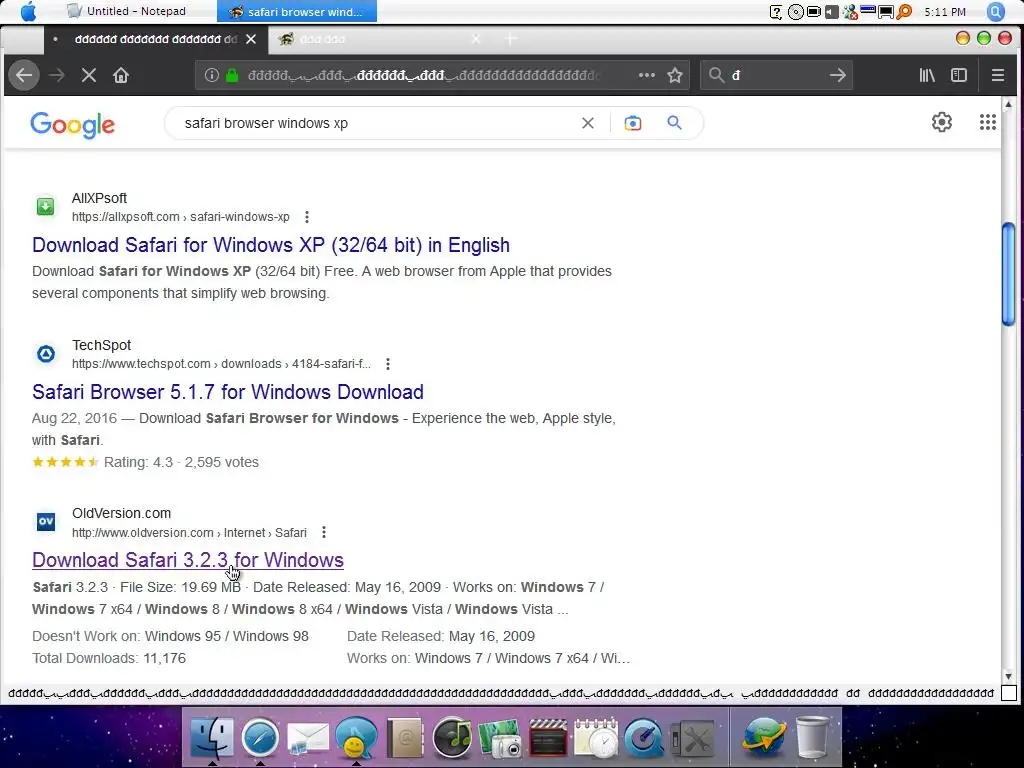This screenshot has height=768, width=1024.
Task: Open Address Book in the dock
Action: pos(404,738)
